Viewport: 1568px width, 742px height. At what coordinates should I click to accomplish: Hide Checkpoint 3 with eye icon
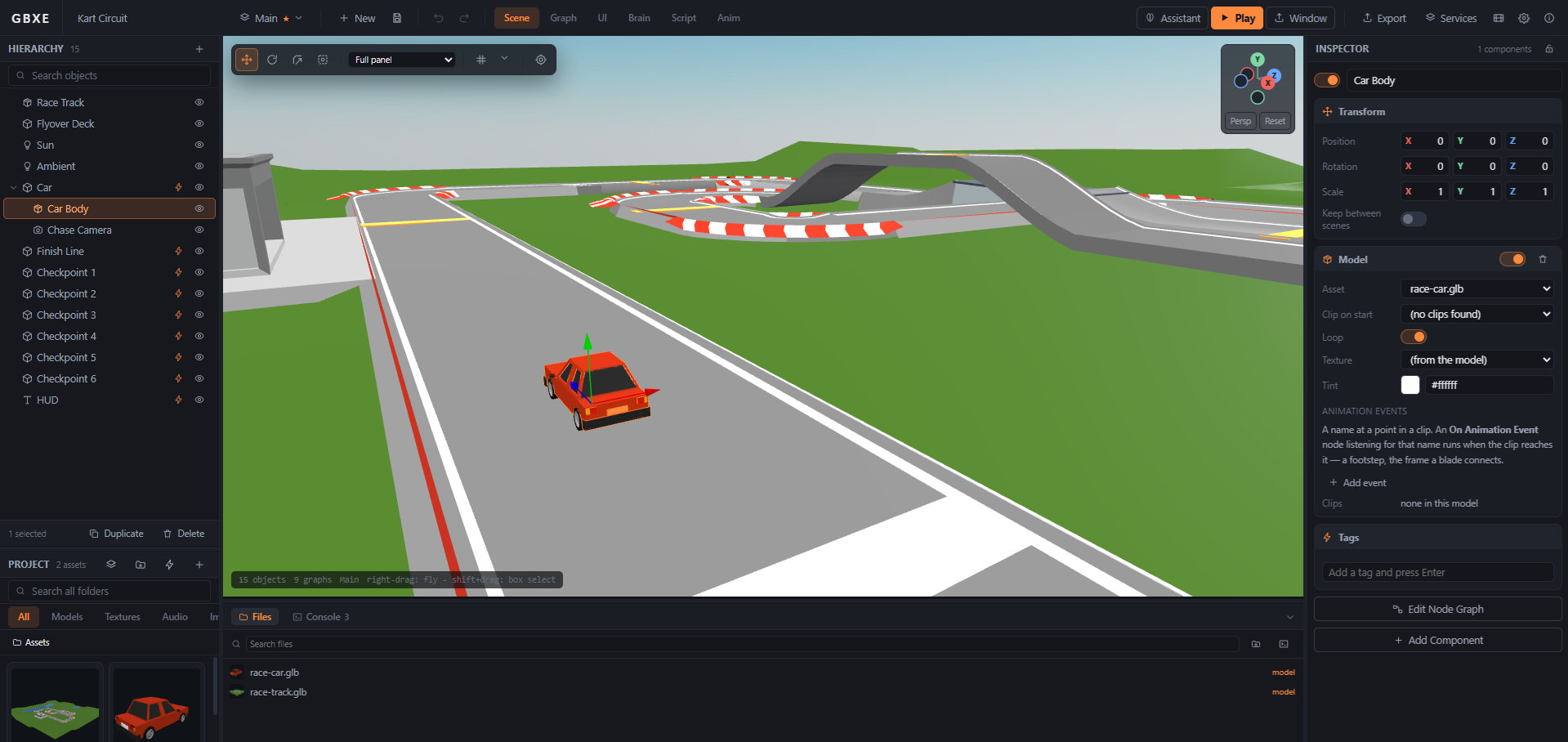tap(199, 315)
